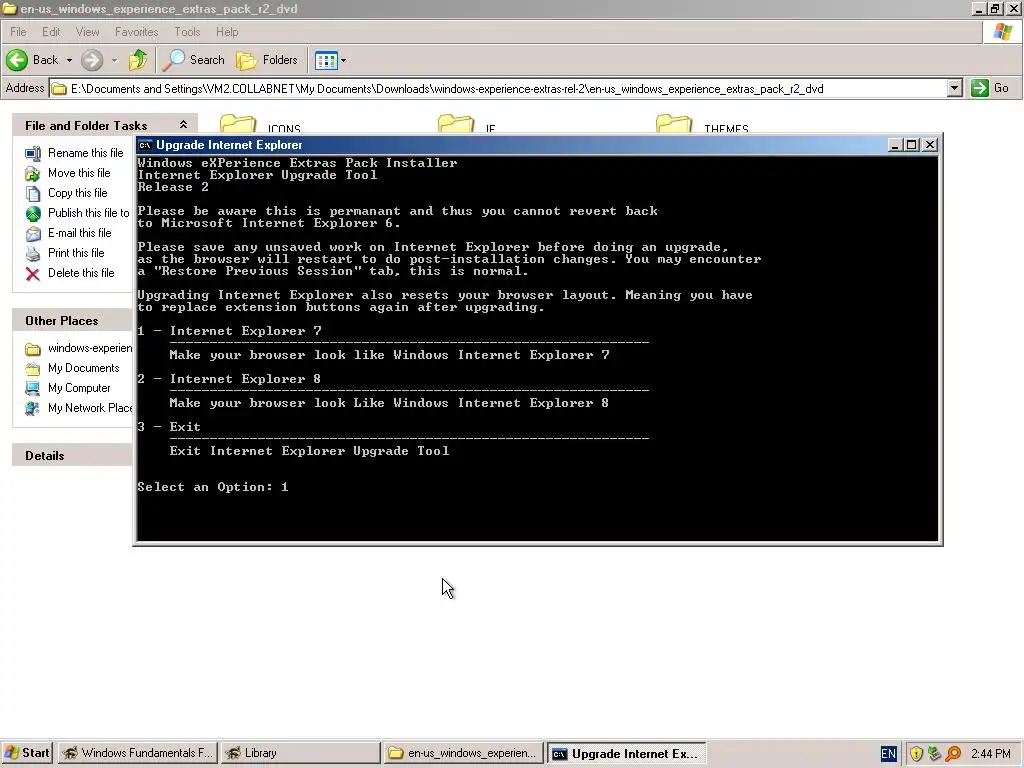This screenshot has width=1024, height=768.
Task: Open the Tools menu
Action: tap(187, 31)
